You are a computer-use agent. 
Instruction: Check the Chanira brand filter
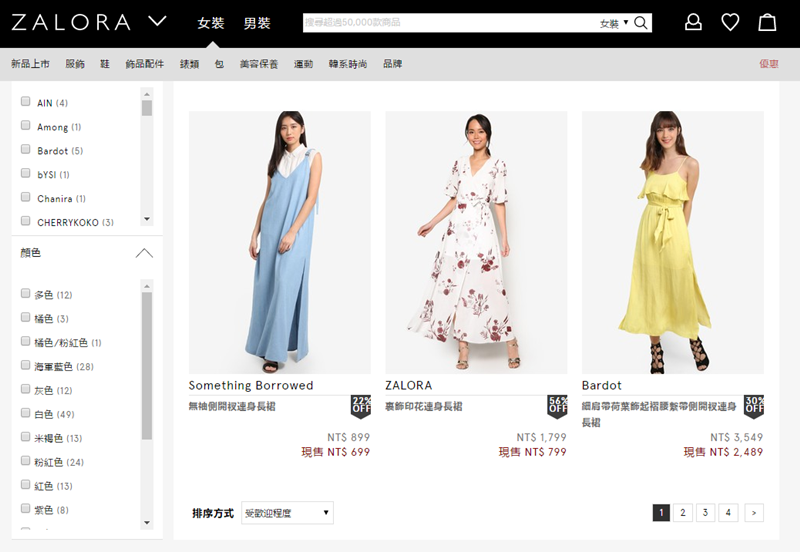pos(25,197)
